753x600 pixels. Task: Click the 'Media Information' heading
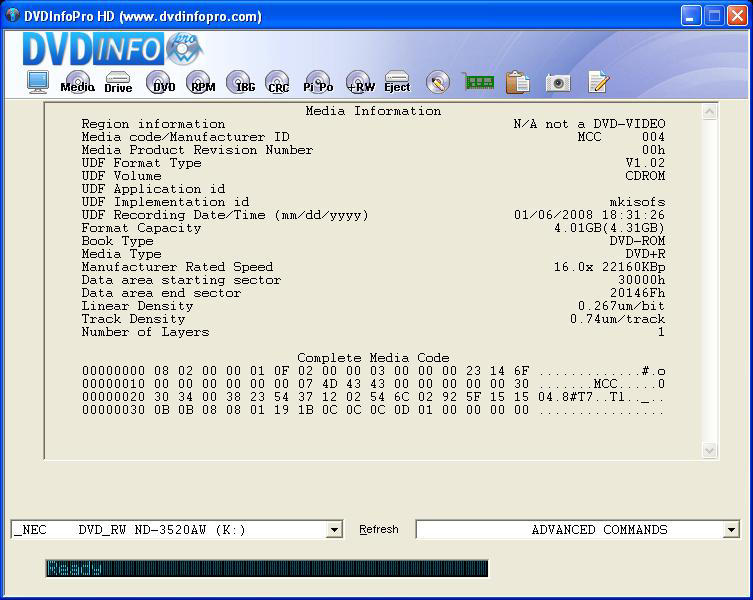pos(373,111)
